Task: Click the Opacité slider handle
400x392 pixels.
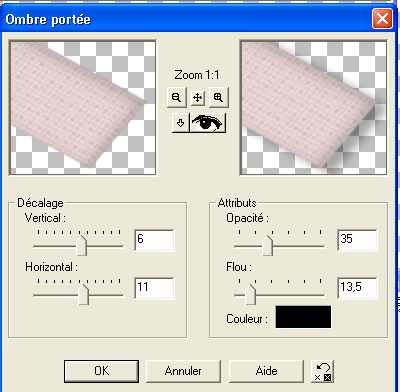Action: point(268,245)
